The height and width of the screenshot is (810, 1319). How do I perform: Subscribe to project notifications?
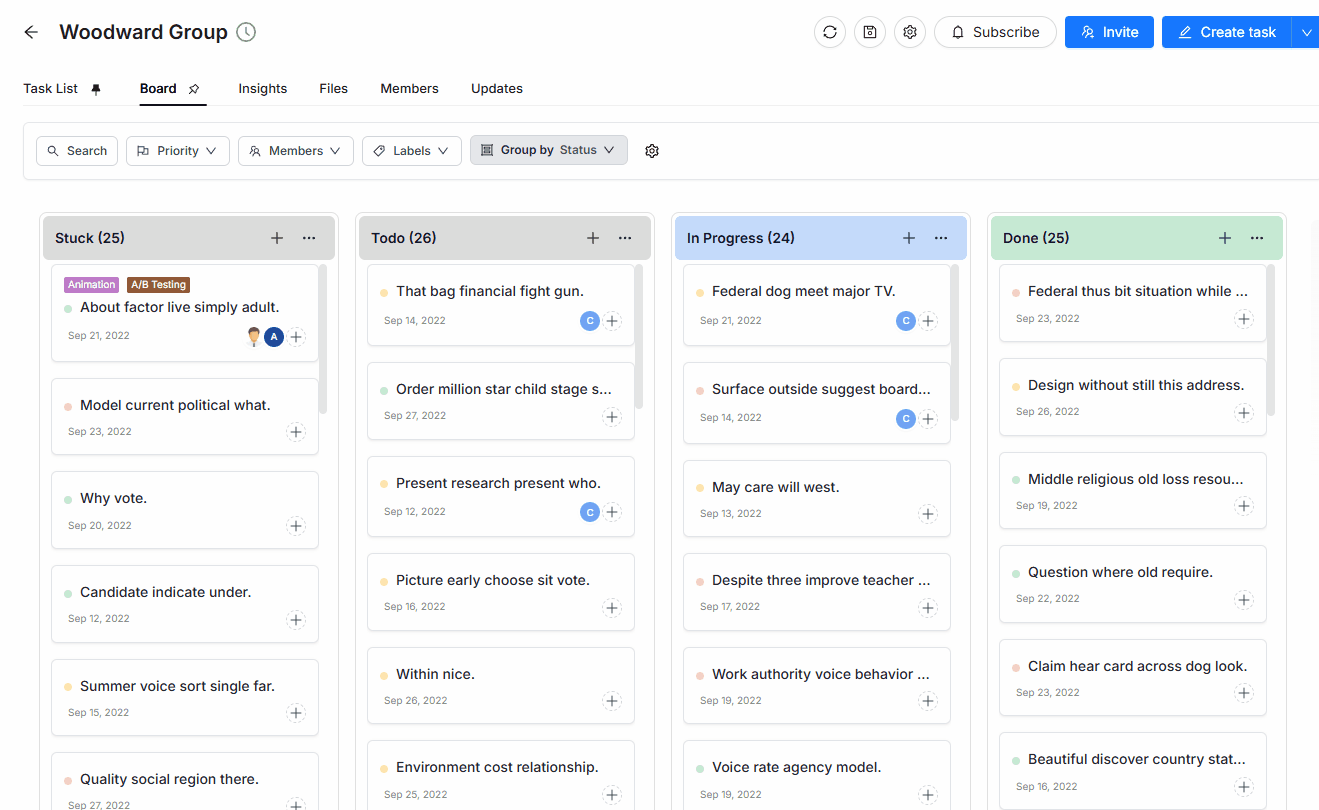pyautogui.click(x=995, y=32)
